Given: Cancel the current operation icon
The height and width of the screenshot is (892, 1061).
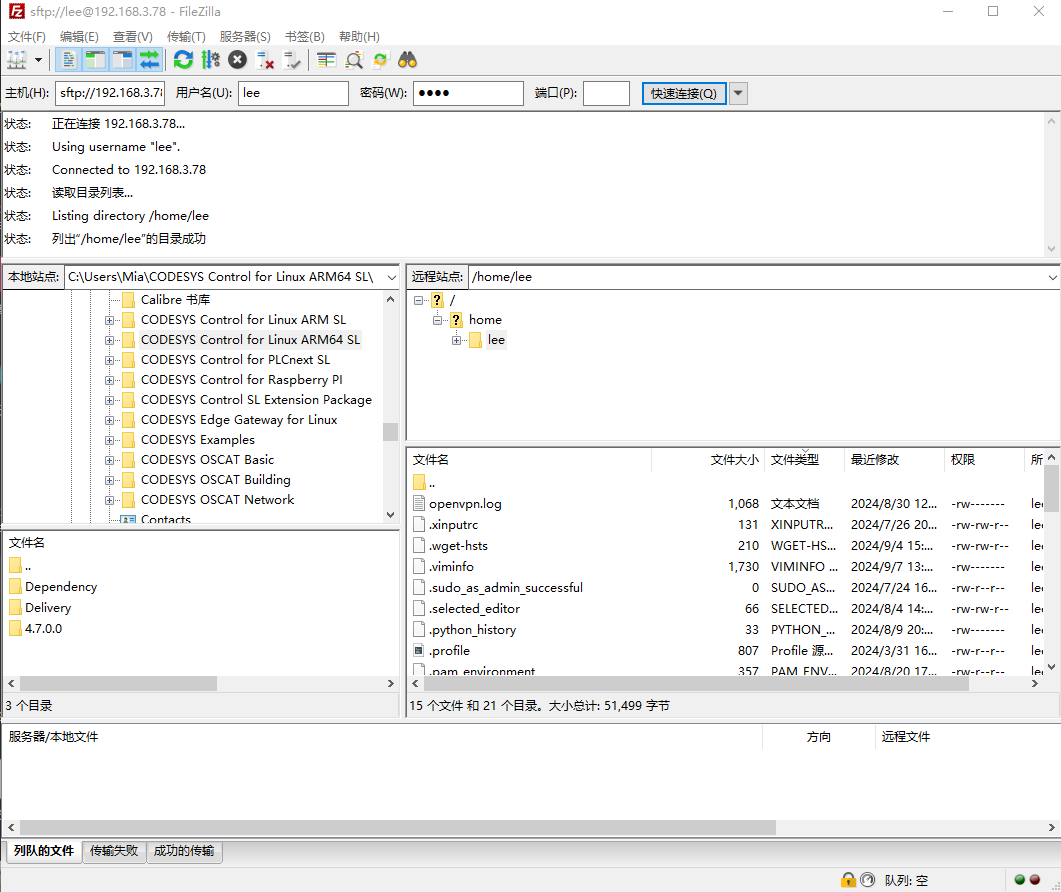Looking at the screenshot, I should tap(238, 60).
